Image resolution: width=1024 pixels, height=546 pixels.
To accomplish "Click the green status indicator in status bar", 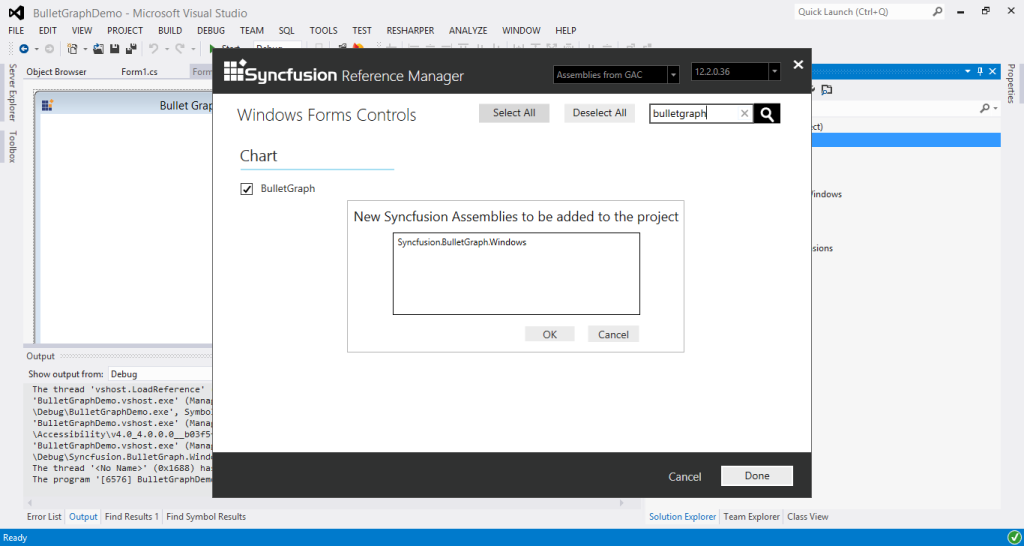I will click(1013, 538).
